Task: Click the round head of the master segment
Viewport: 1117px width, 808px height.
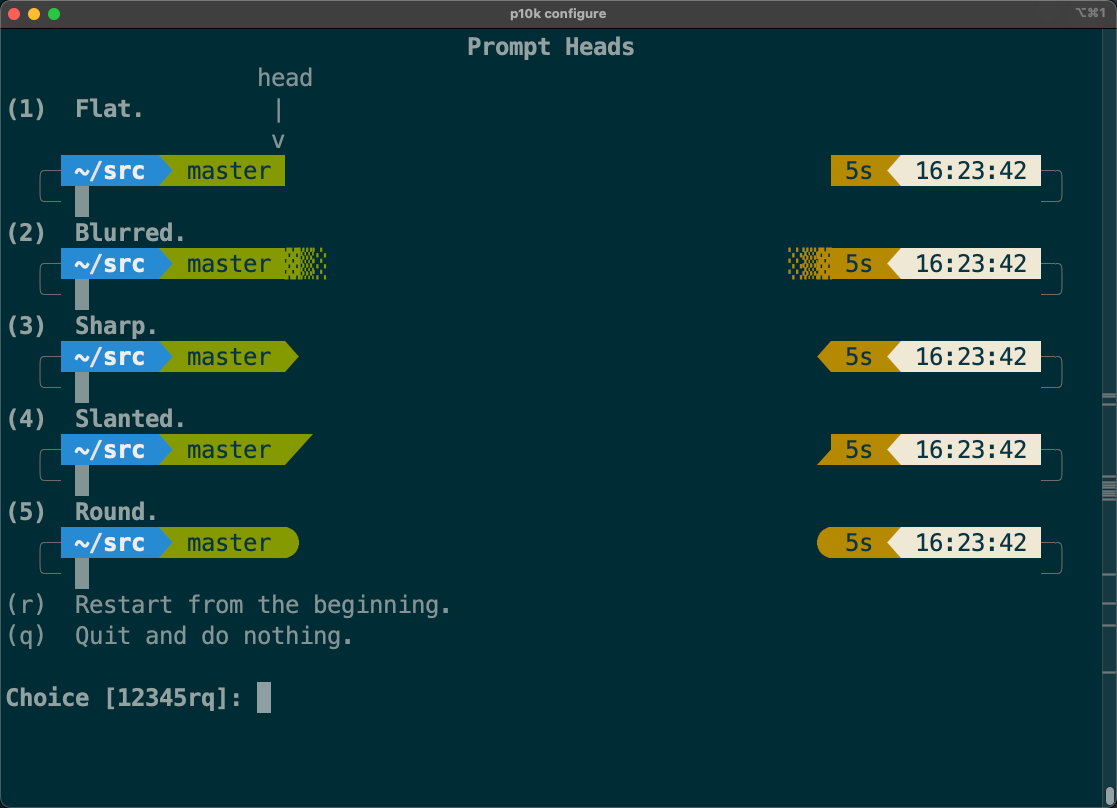Action: coord(291,543)
